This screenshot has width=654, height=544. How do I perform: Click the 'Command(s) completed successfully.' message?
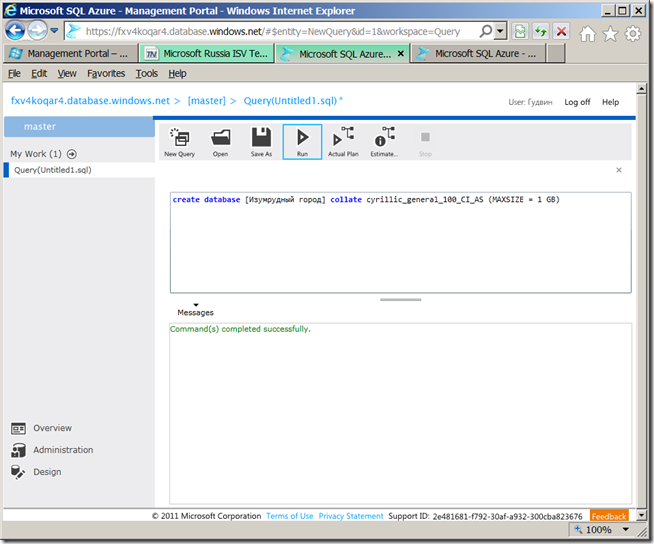click(240, 329)
